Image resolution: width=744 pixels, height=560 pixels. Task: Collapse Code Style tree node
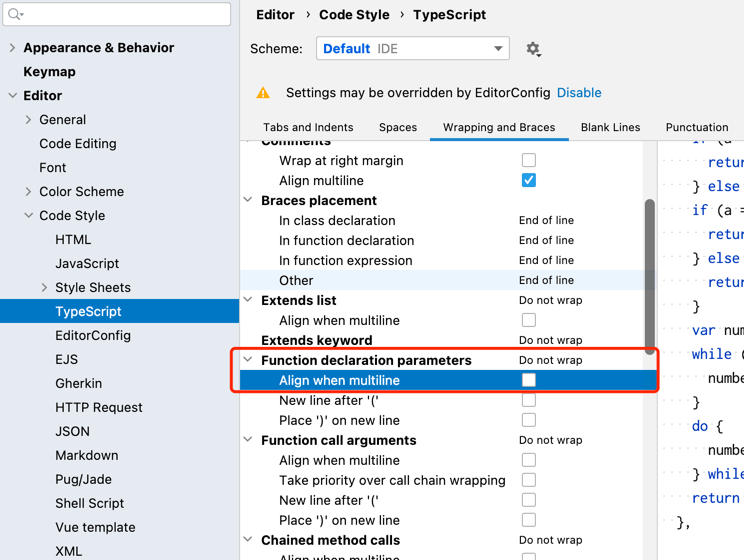tap(28, 215)
